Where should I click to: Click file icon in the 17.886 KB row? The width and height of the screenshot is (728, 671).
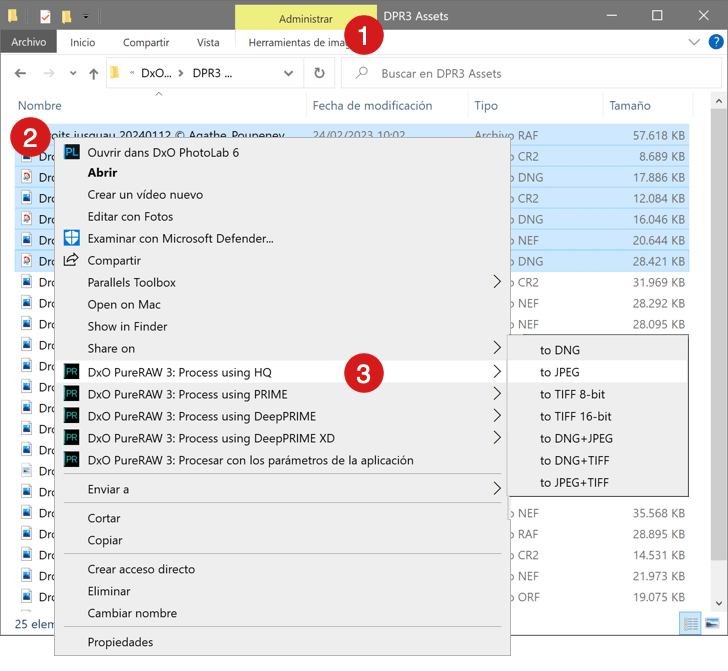pos(27,176)
